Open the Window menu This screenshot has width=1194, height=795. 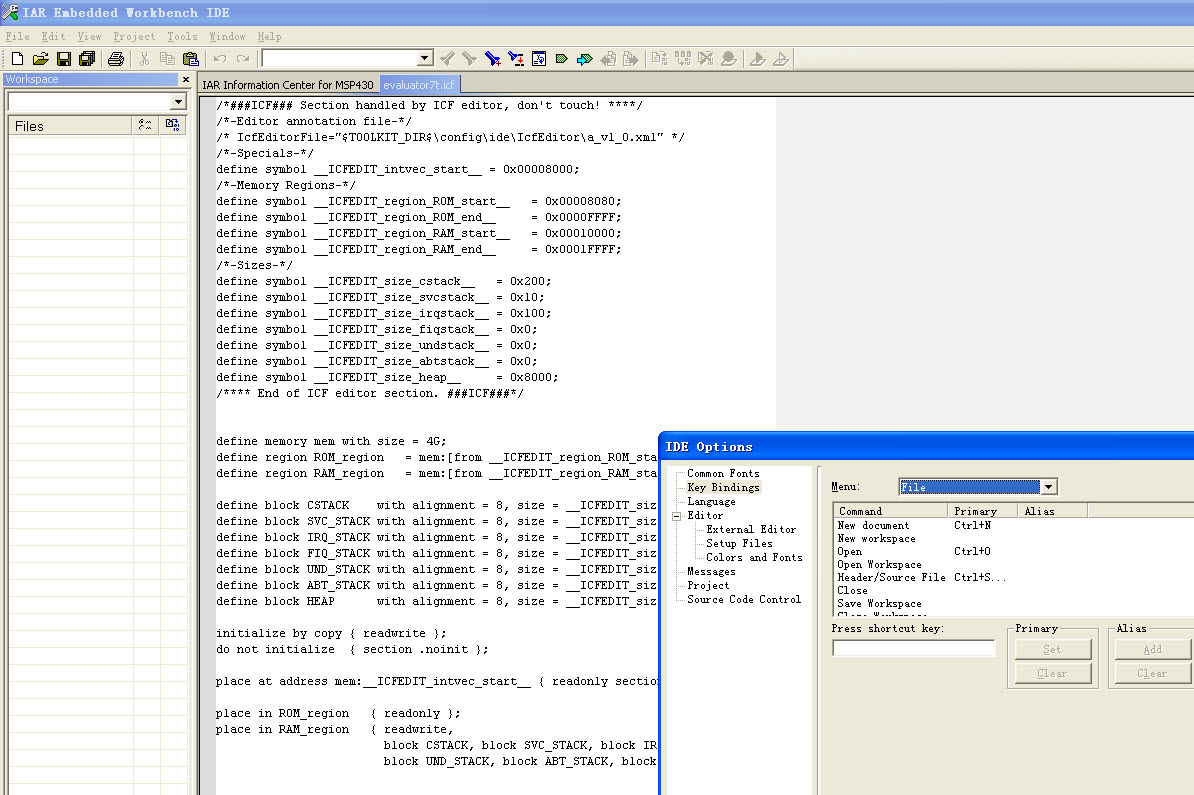[x=227, y=37]
